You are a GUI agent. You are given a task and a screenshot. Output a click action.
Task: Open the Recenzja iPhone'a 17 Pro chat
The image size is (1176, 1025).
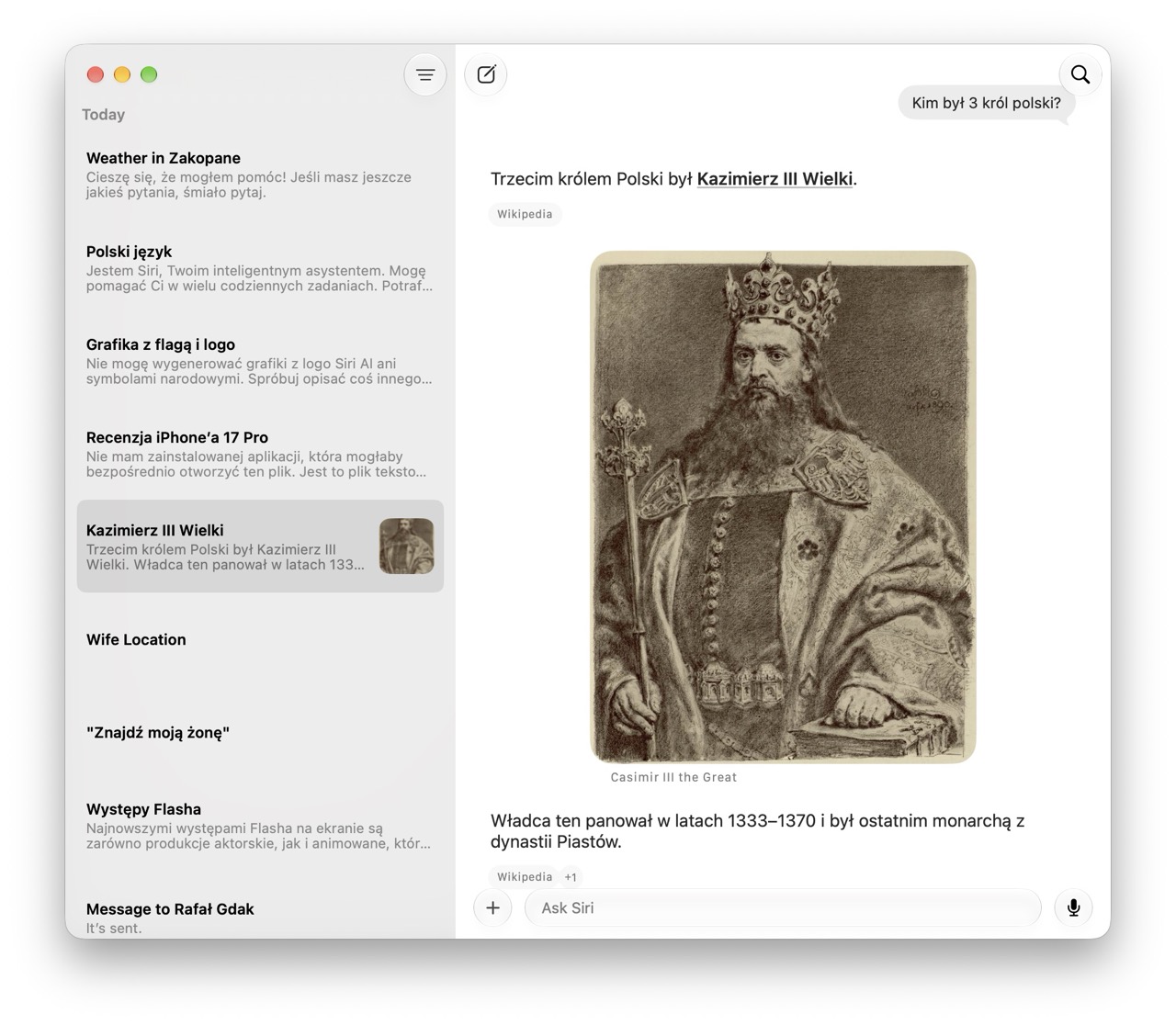click(260, 453)
